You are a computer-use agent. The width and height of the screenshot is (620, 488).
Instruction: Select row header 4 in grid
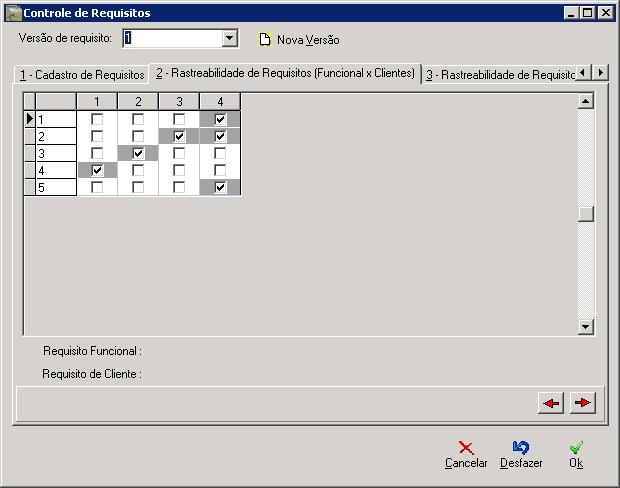(56, 170)
